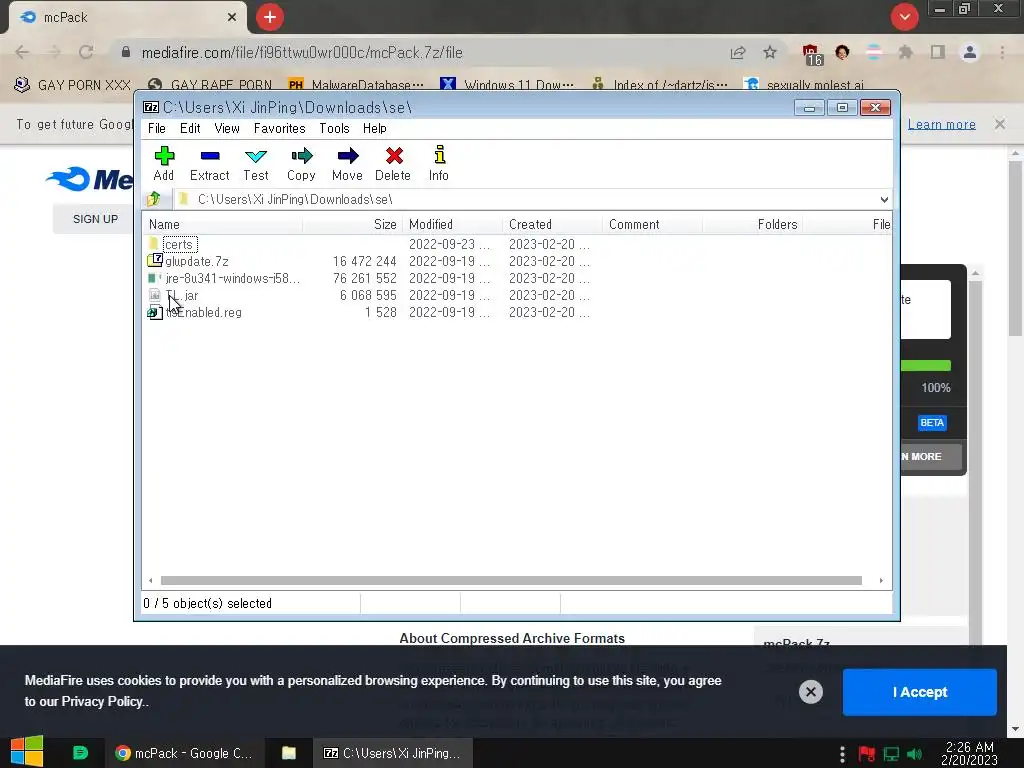The image size is (1024, 768).
Task: Click the horizontal scrollbar in file list
Action: point(511,581)
